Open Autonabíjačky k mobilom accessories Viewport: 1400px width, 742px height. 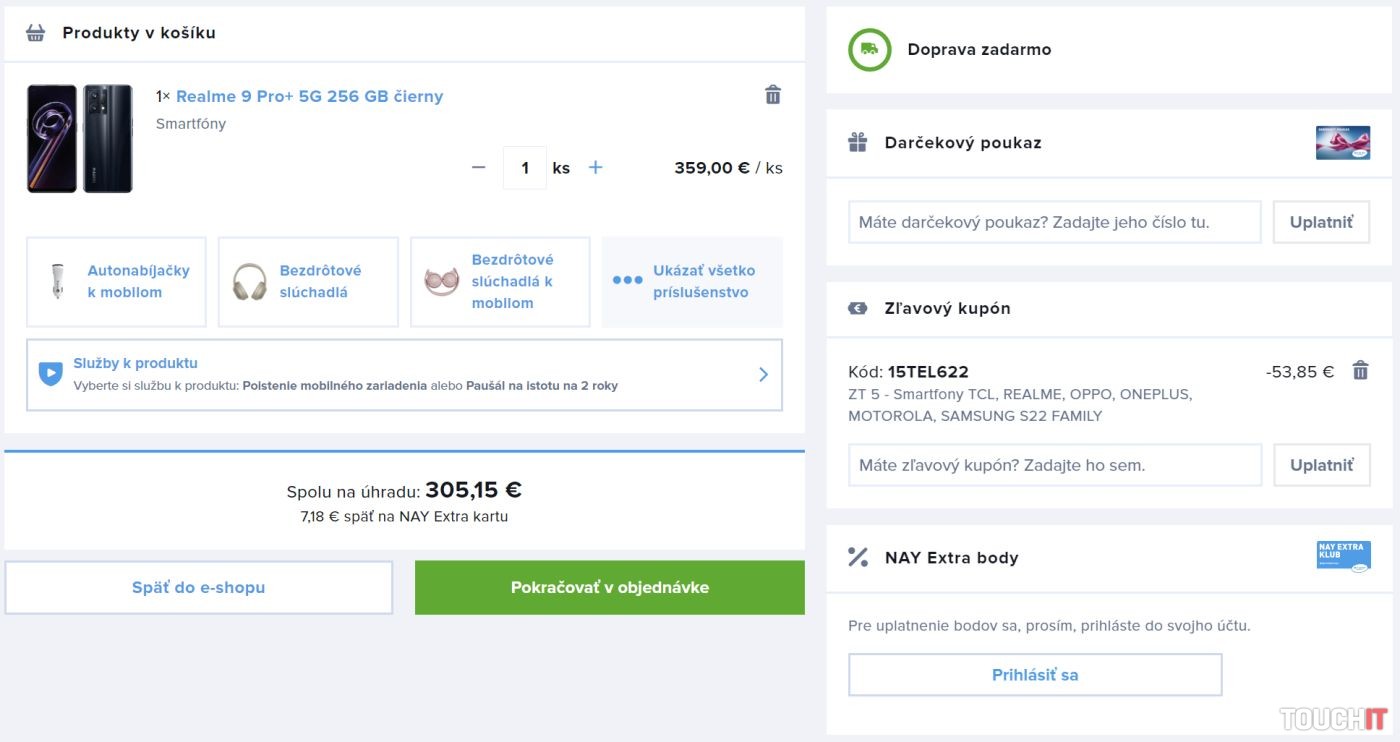tap(116, 282)
